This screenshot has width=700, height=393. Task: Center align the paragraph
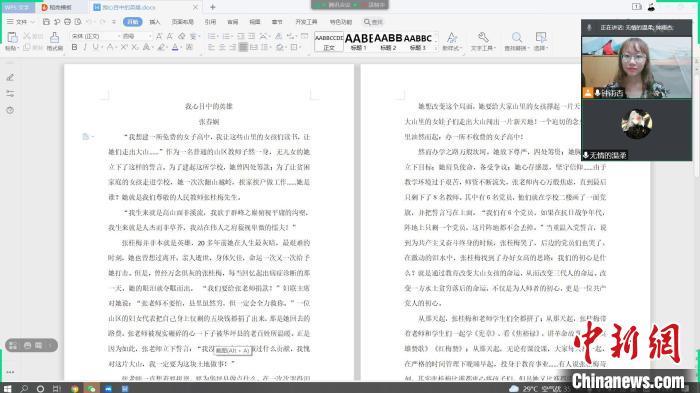click(222, 47)
